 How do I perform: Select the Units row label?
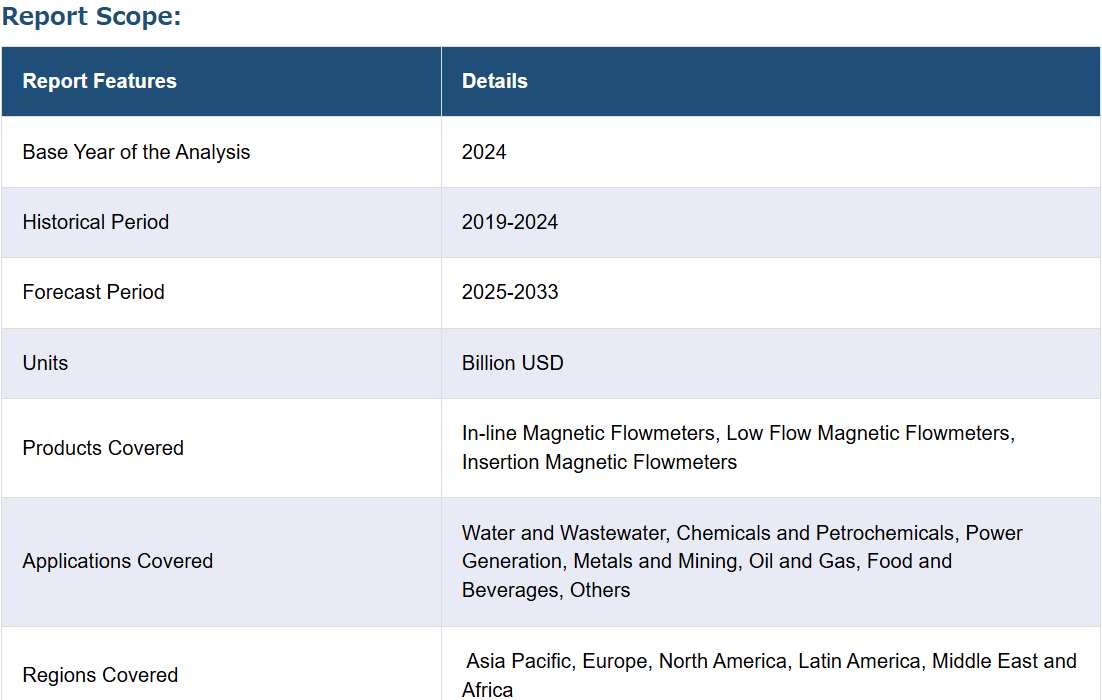click(x=45, y=363)
